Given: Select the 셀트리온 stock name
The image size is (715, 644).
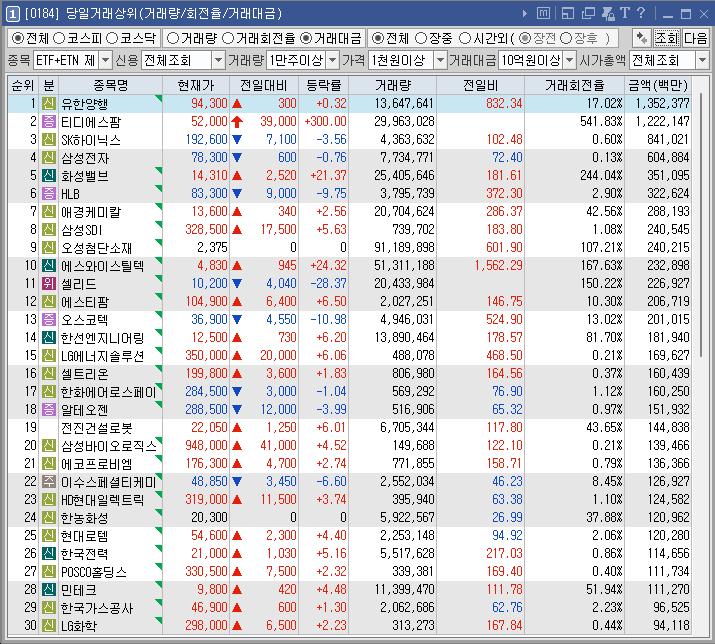Looking at the screenshot, I should coord(85,374).
